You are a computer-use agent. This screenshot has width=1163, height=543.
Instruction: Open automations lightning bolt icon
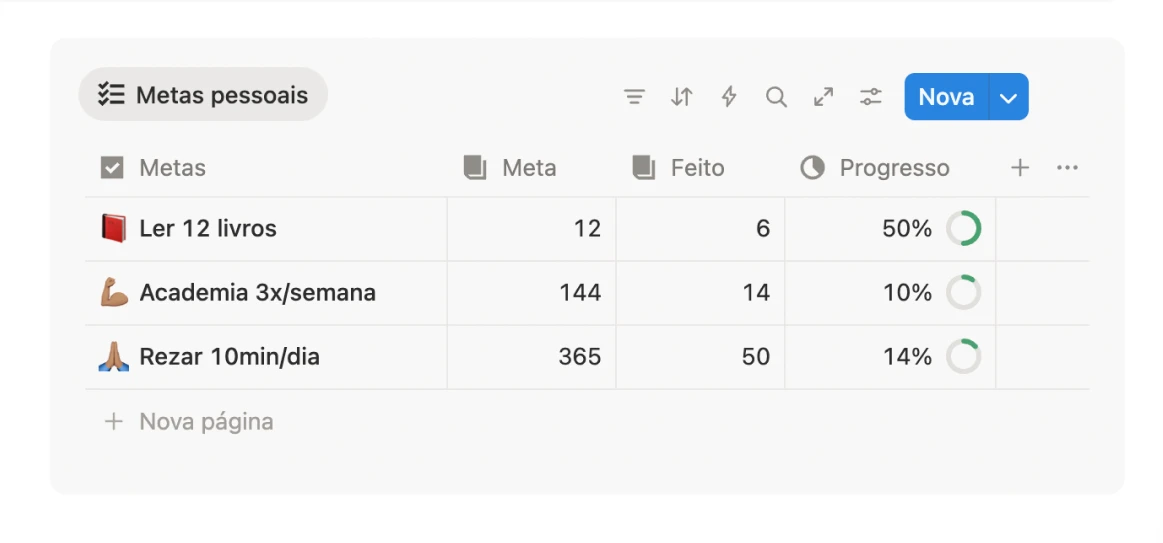(729, 97)
